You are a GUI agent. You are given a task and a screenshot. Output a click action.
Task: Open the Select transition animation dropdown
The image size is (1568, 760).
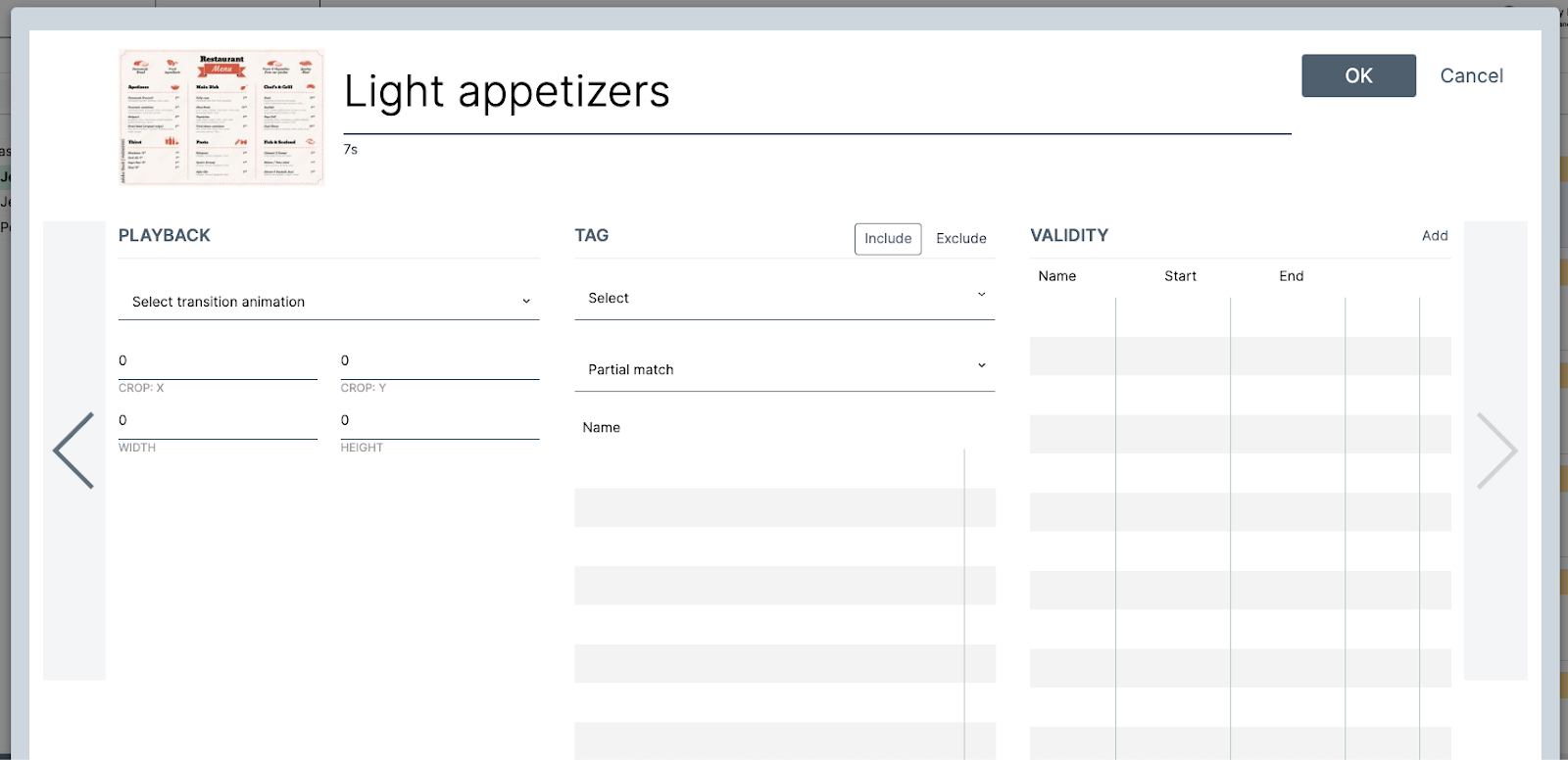click(328, 302)
